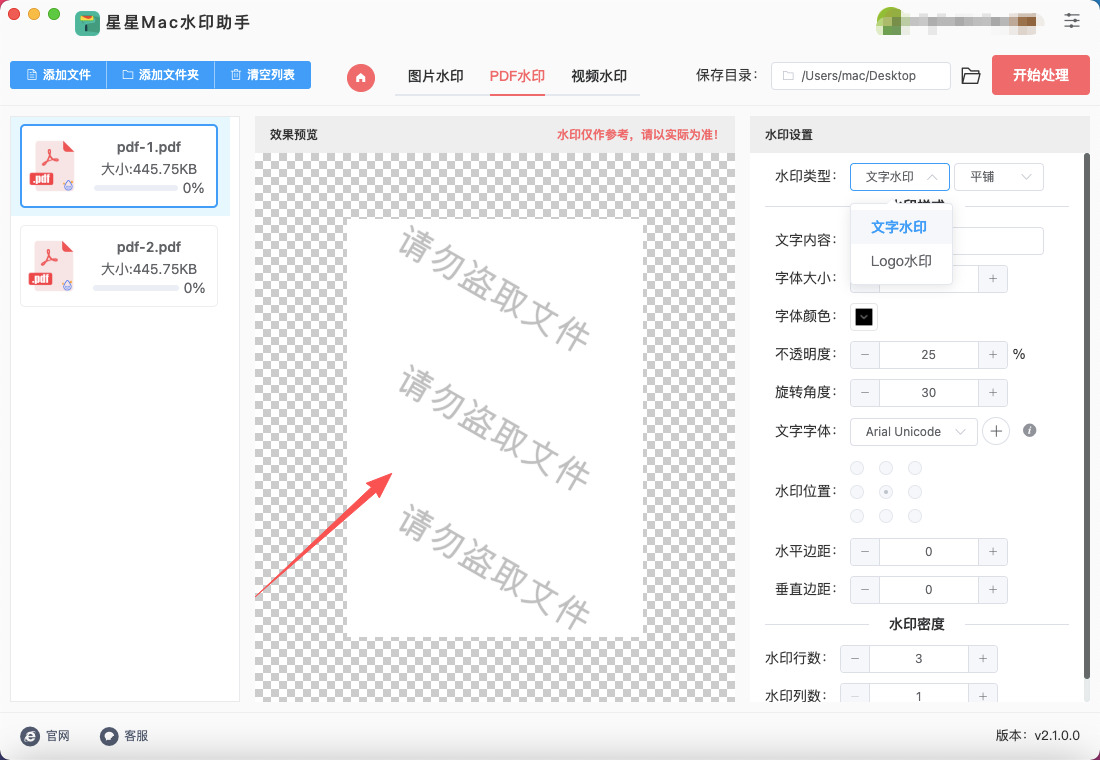
Task: Expand the 平铺 layout dropdown
Action: tap(998, 177)
